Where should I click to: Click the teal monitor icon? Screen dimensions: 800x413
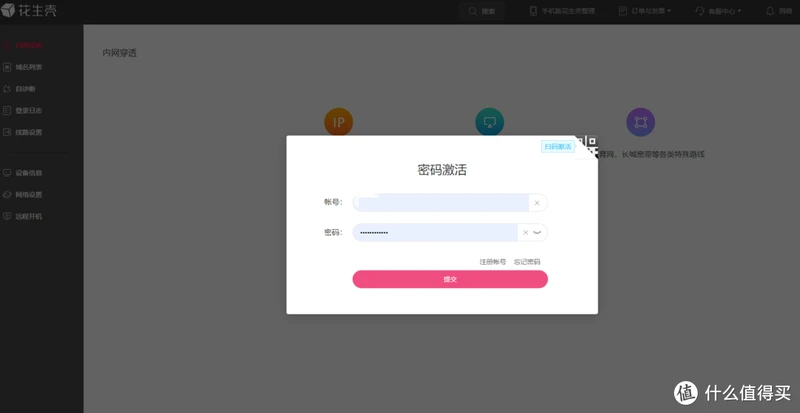[x=489, y=122]
